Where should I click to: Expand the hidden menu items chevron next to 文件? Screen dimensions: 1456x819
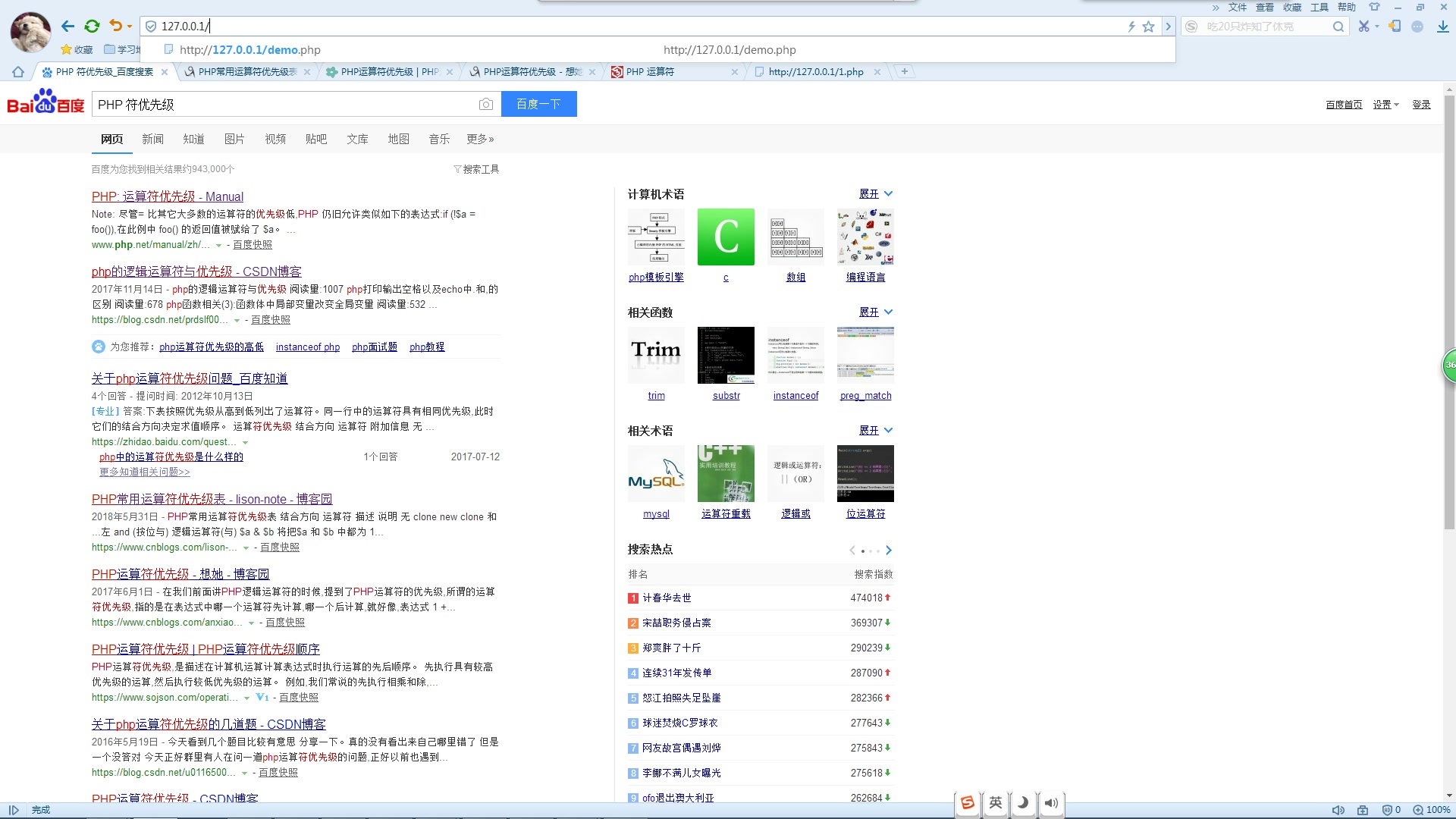(x=1216, y=8)
